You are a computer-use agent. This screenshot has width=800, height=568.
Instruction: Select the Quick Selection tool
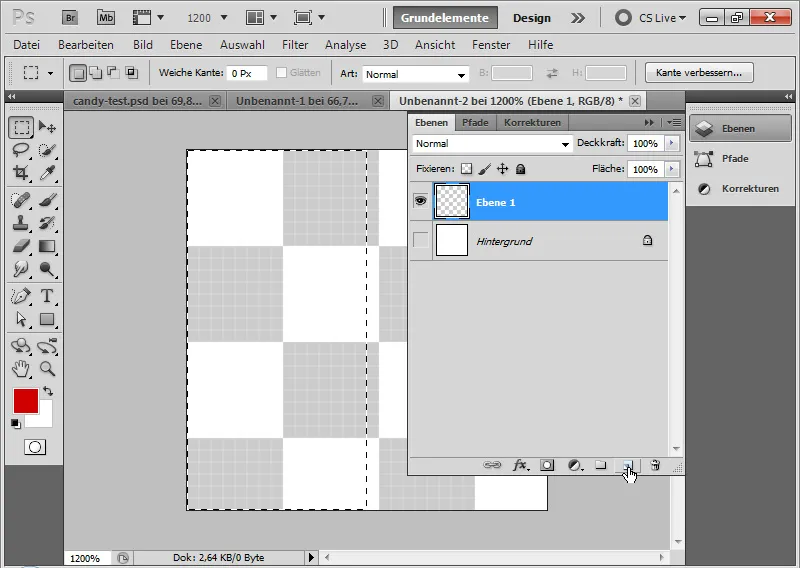point(47,150)
